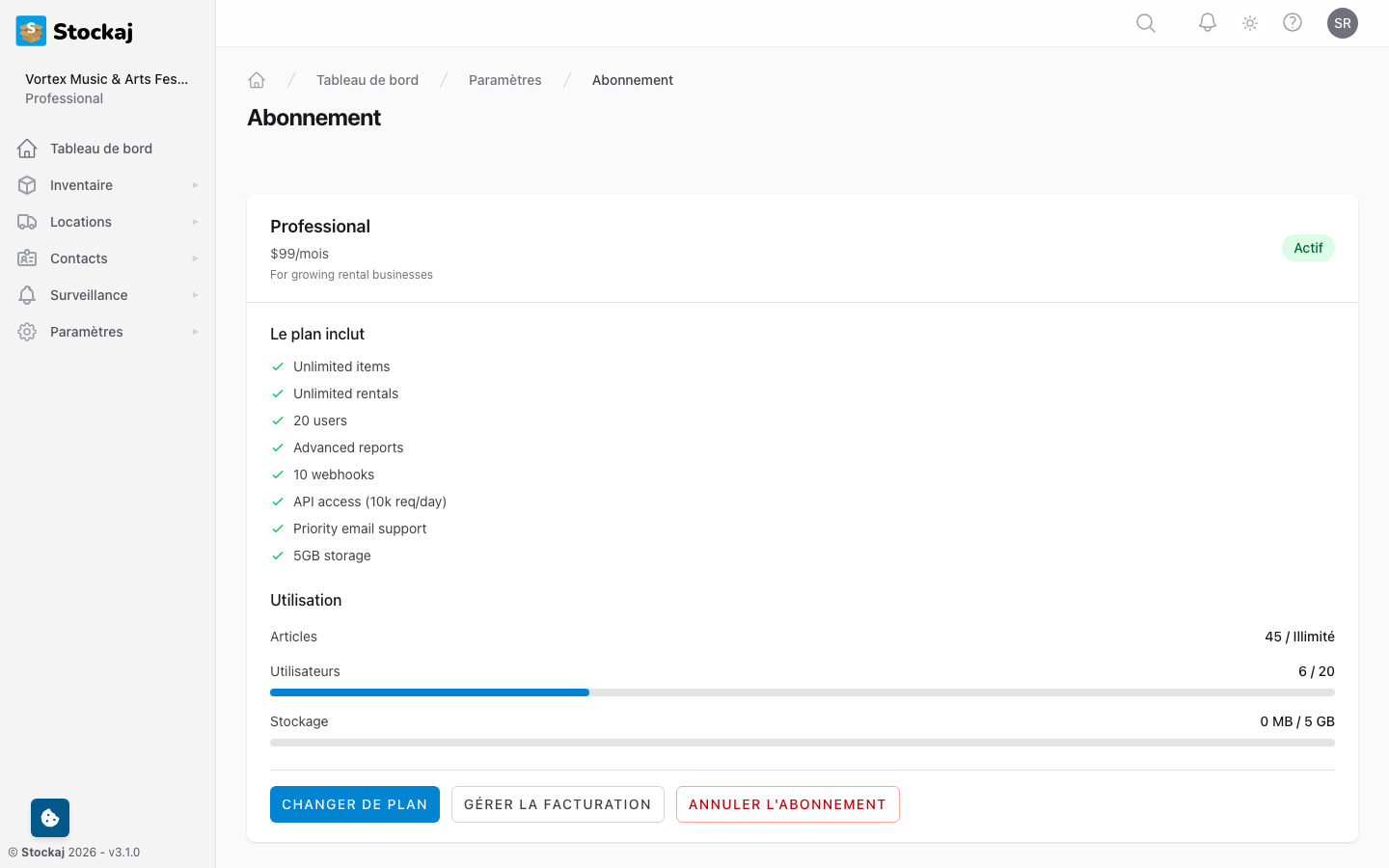Click the Stockaj logo

tap(74, 31)
